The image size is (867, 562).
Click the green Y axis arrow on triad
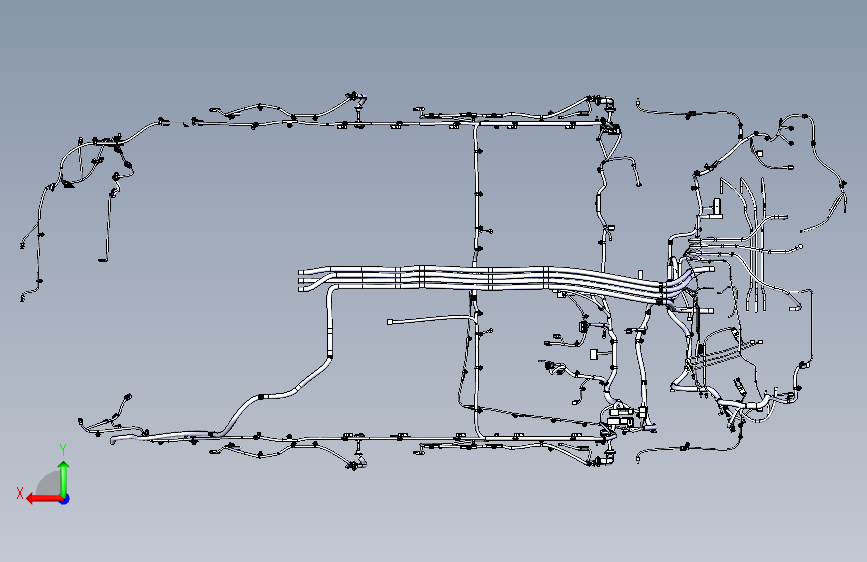[64, 480]
